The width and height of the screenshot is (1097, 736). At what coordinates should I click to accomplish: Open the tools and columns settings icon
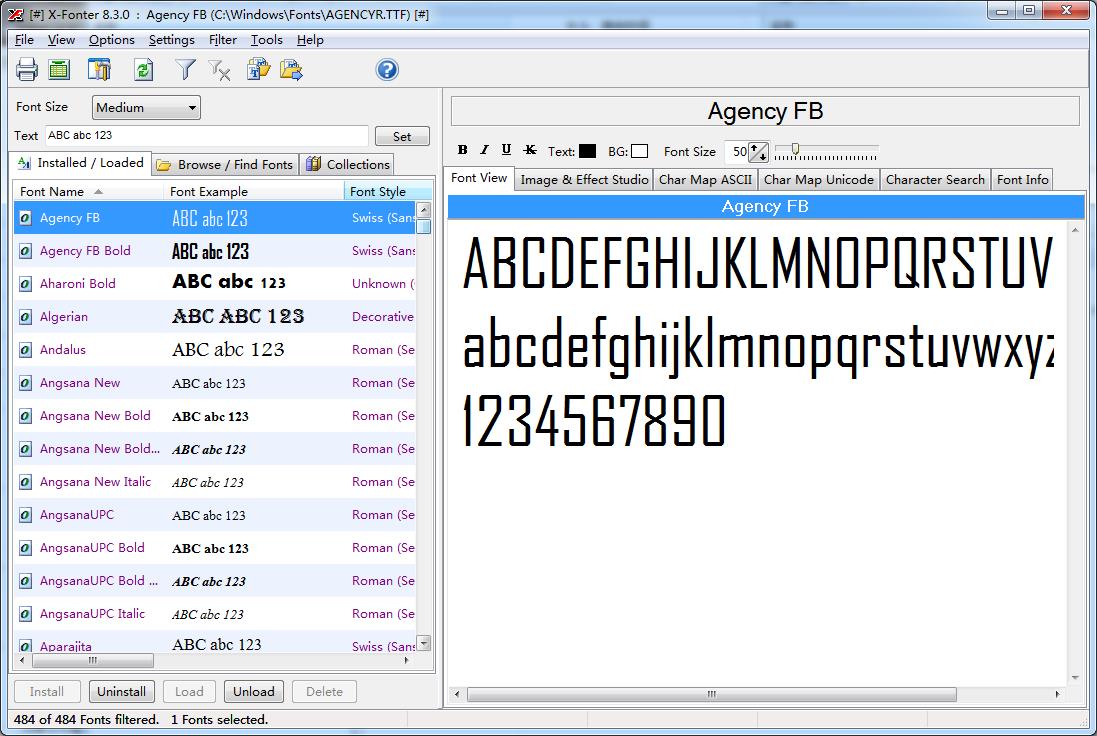(99, 69)
